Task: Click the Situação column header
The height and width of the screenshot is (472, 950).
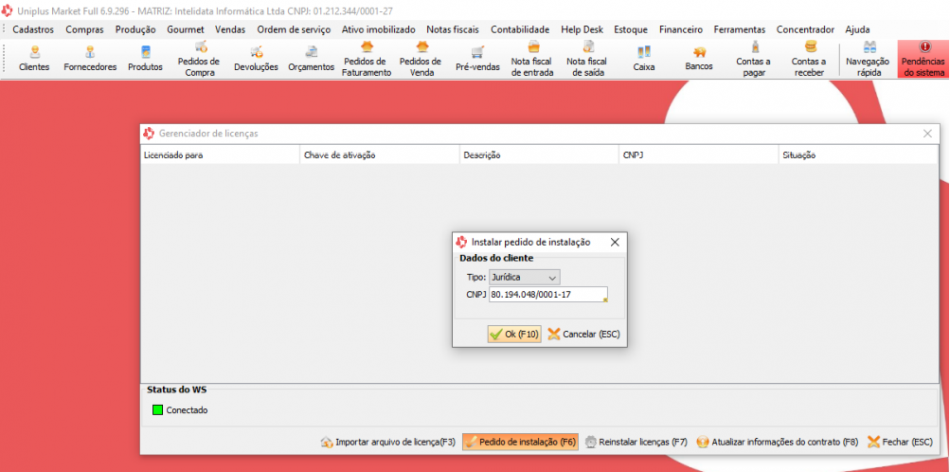Action: tap(859, 155)
